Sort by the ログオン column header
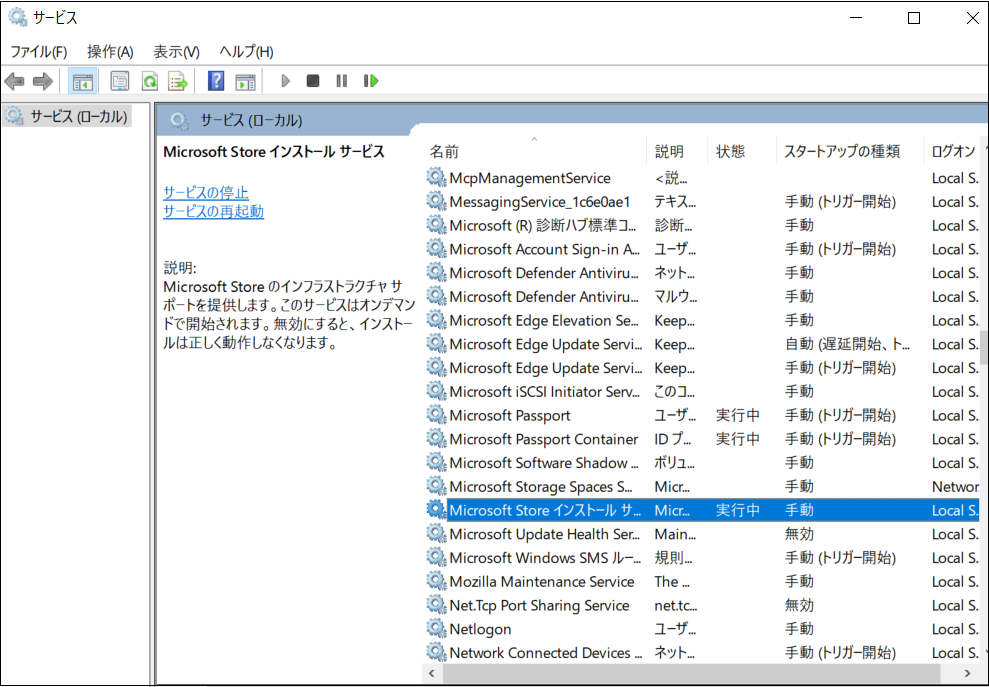989x687 pixels. 952,151
